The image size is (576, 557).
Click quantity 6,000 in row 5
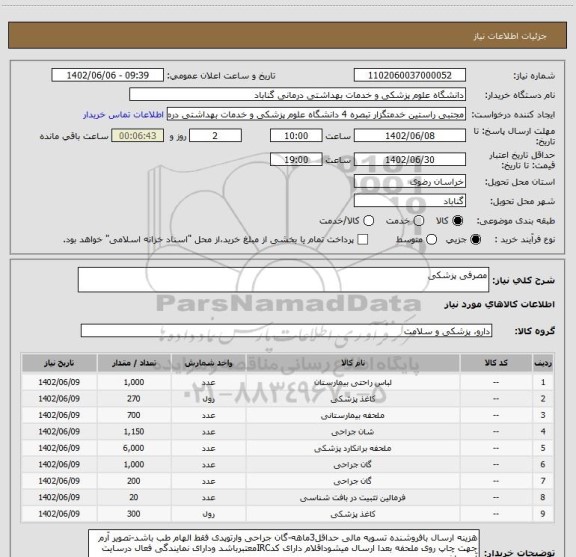[x=134, y=448]
